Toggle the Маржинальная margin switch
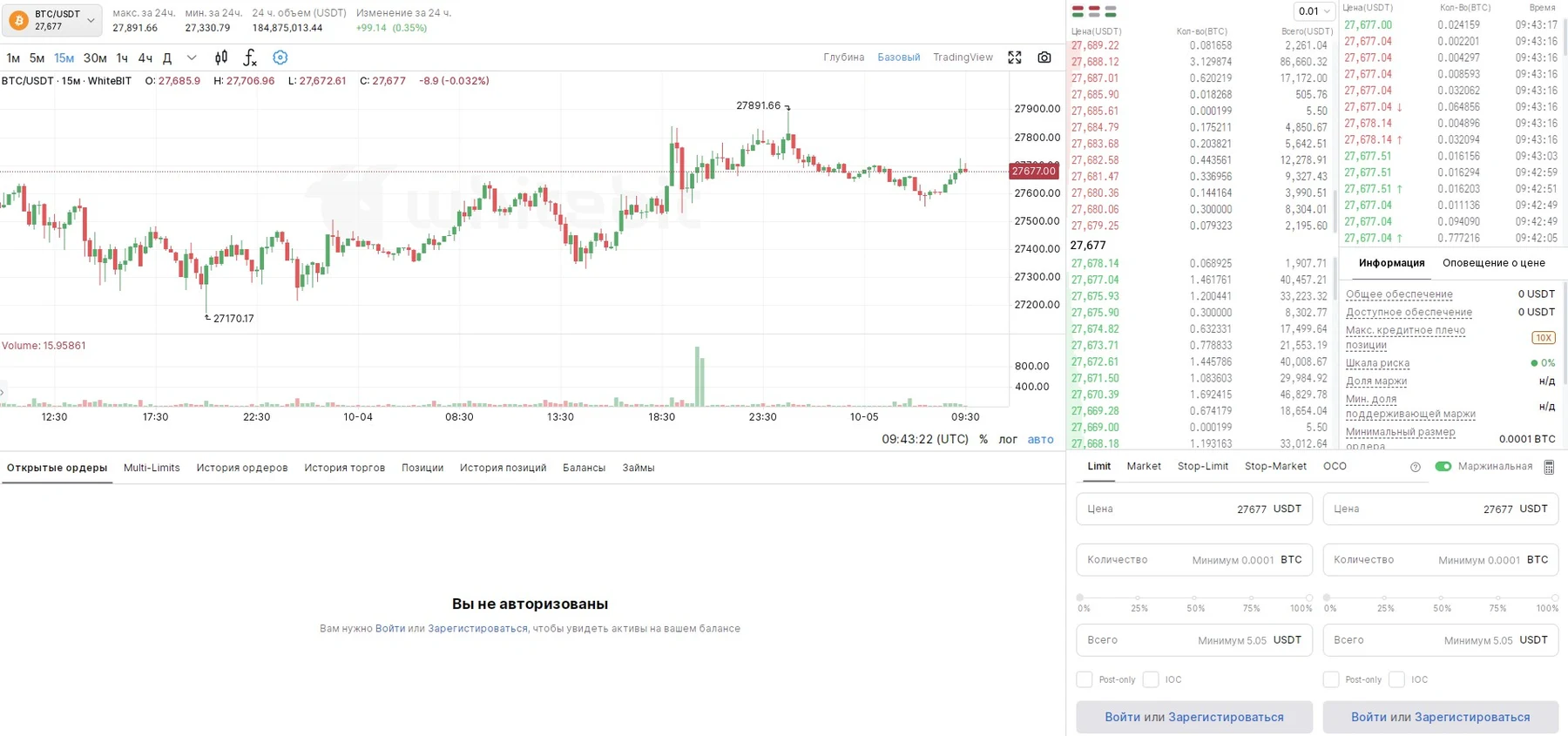 click(x=1443, y=466)
